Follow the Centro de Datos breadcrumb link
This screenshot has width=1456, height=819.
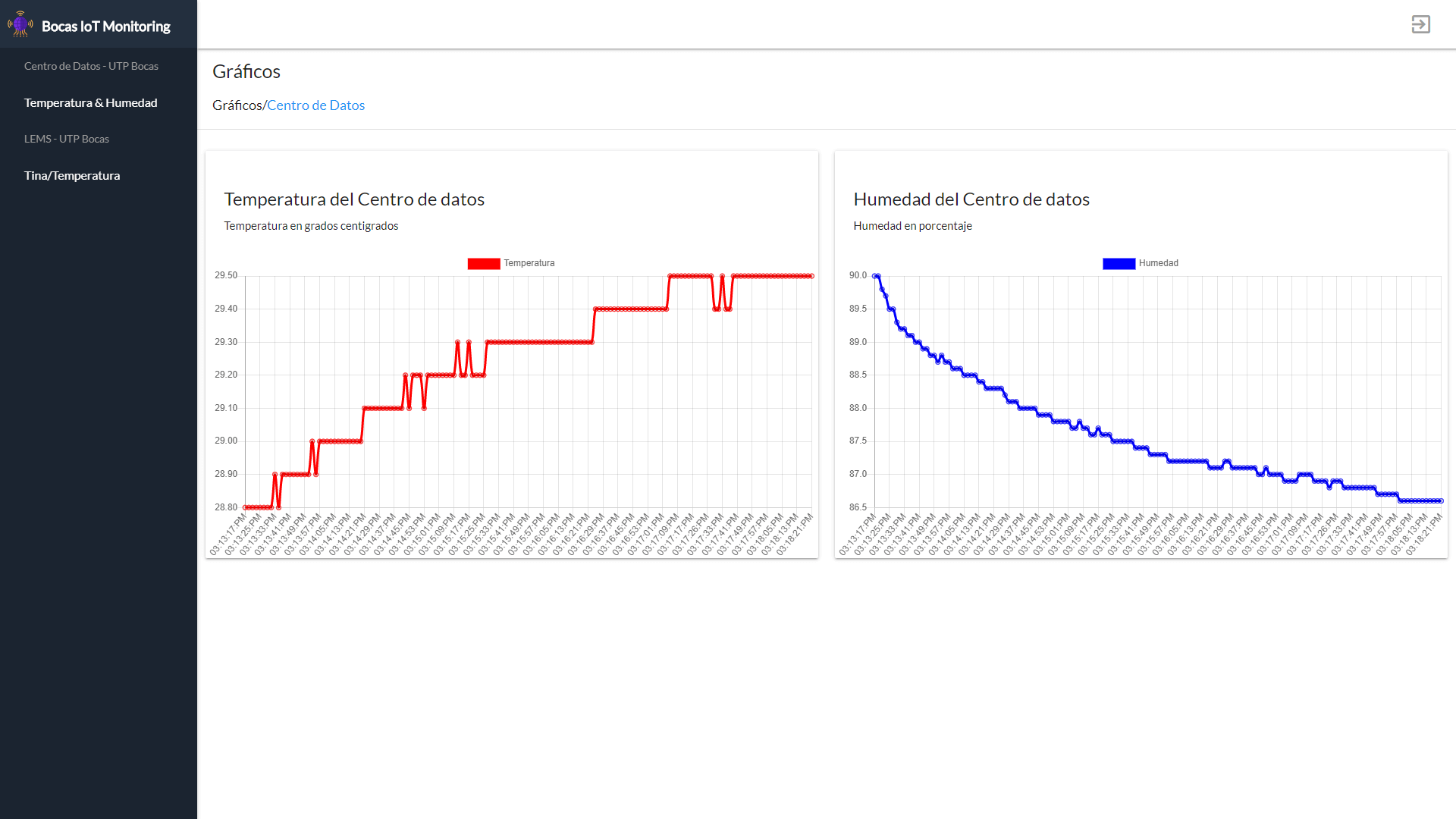315,105
